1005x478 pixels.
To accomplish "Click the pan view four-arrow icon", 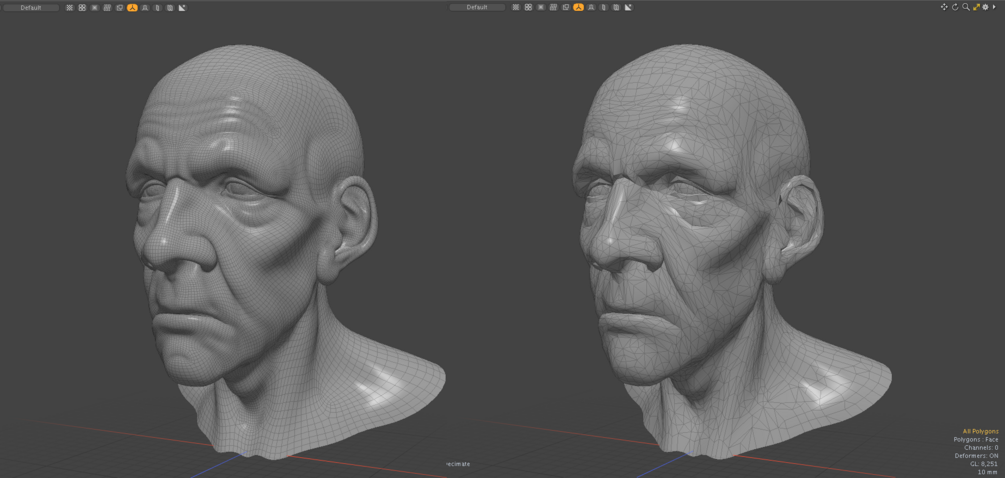I will [944, 7].
